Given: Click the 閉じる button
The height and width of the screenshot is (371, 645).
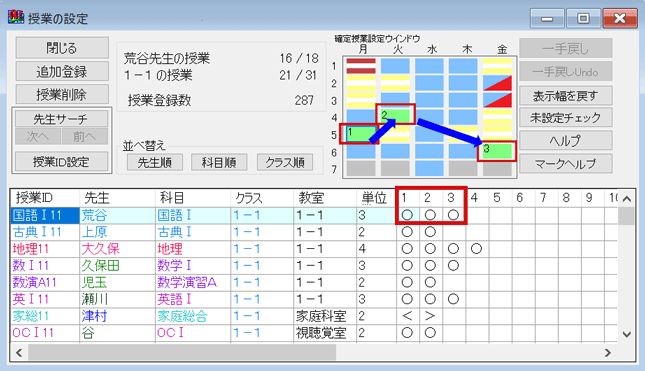Looking at the screenshot, I should (62, 48).
